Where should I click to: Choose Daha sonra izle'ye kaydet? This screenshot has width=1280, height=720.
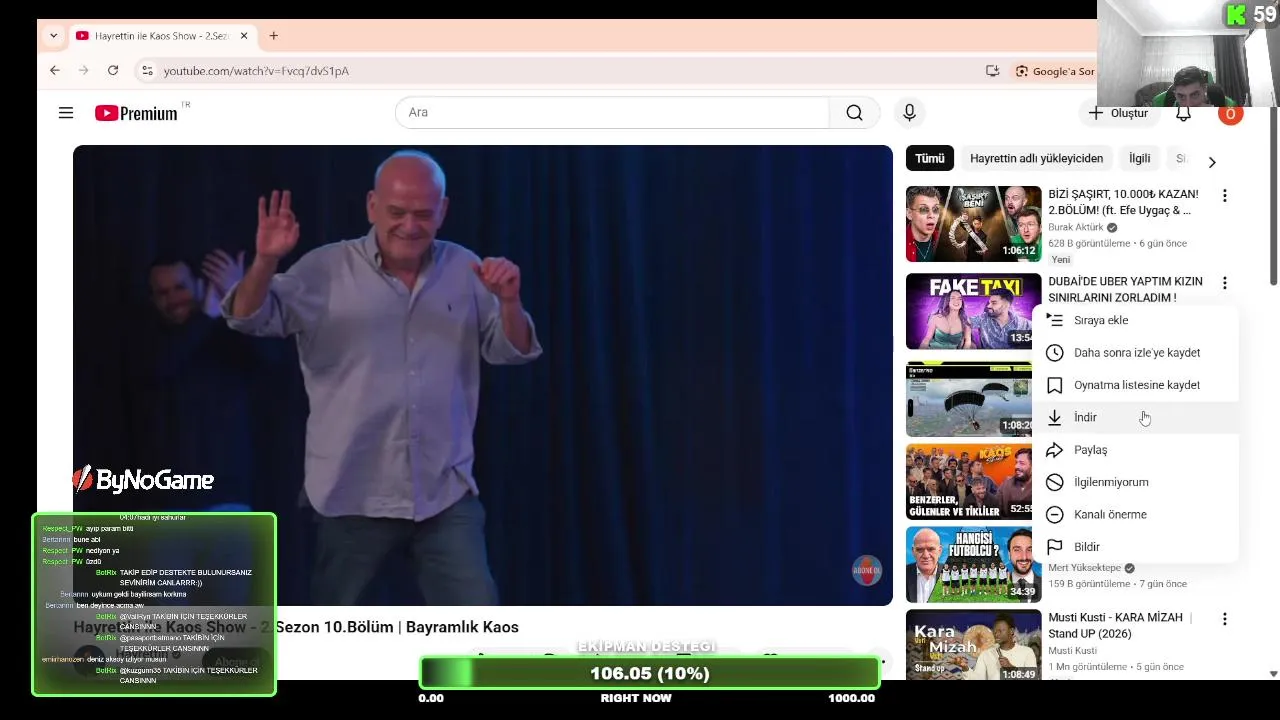(1135, 353)
